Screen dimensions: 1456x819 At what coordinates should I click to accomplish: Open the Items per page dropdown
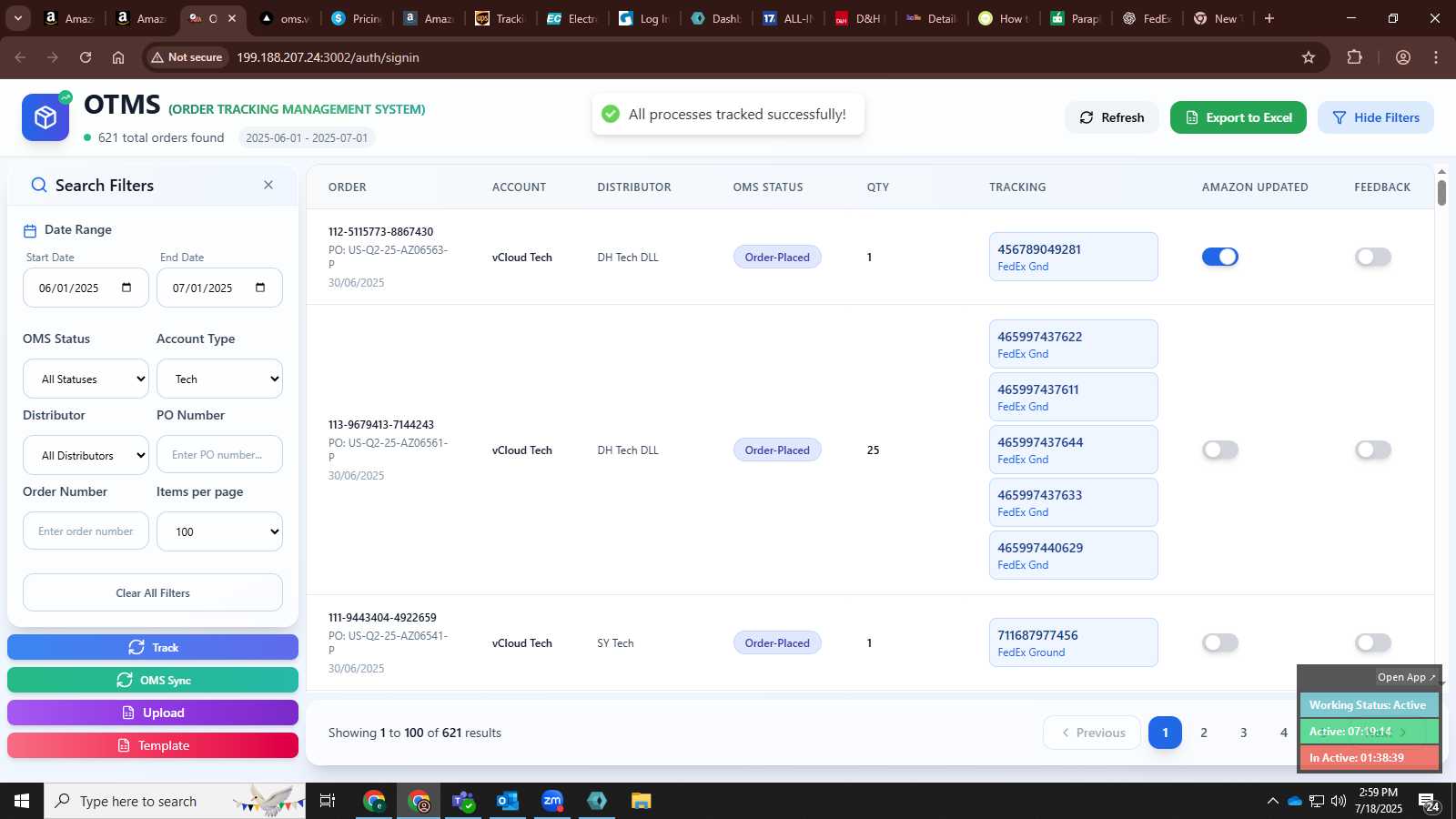(219, 531)
